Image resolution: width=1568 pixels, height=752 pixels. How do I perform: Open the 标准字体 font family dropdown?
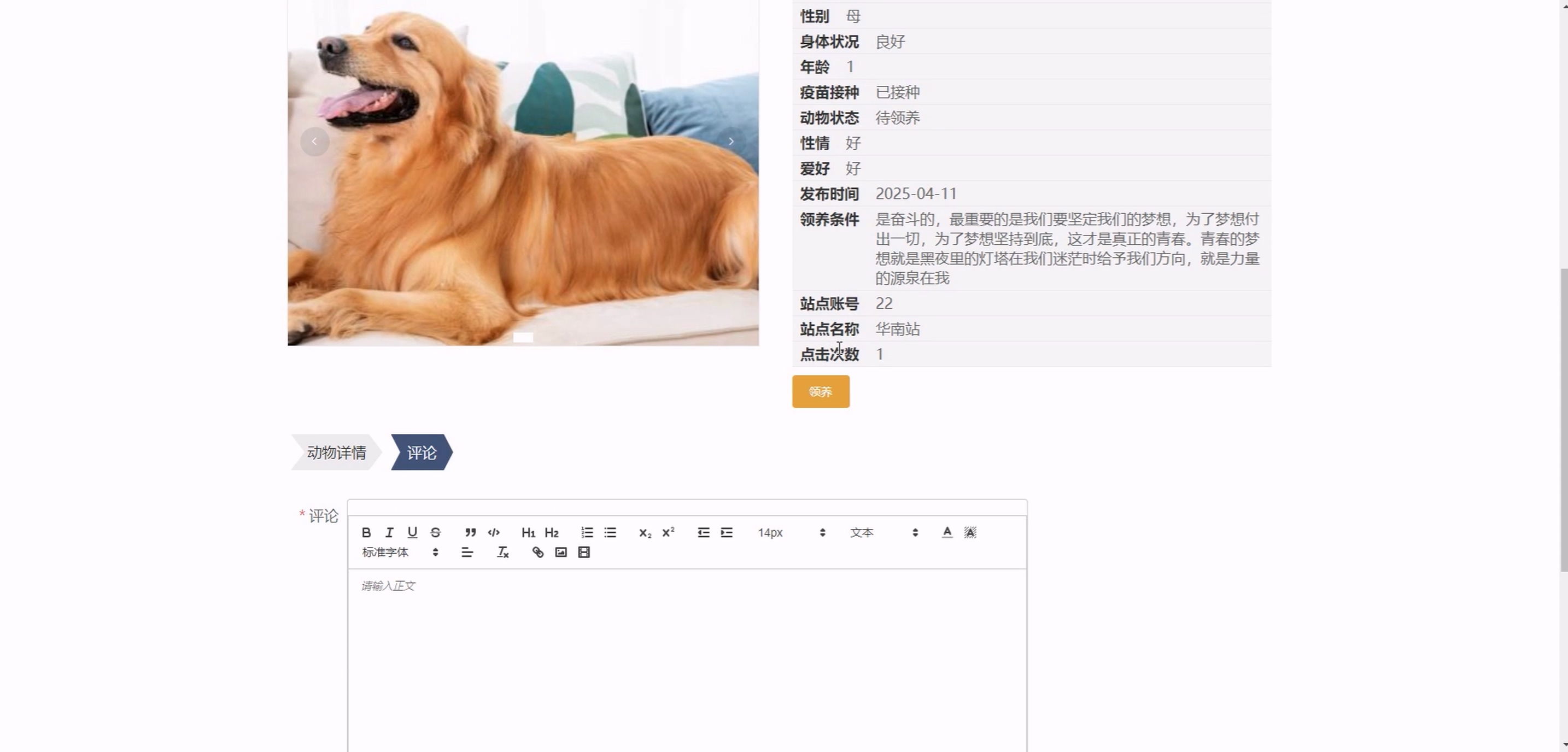tap(400, 553)
